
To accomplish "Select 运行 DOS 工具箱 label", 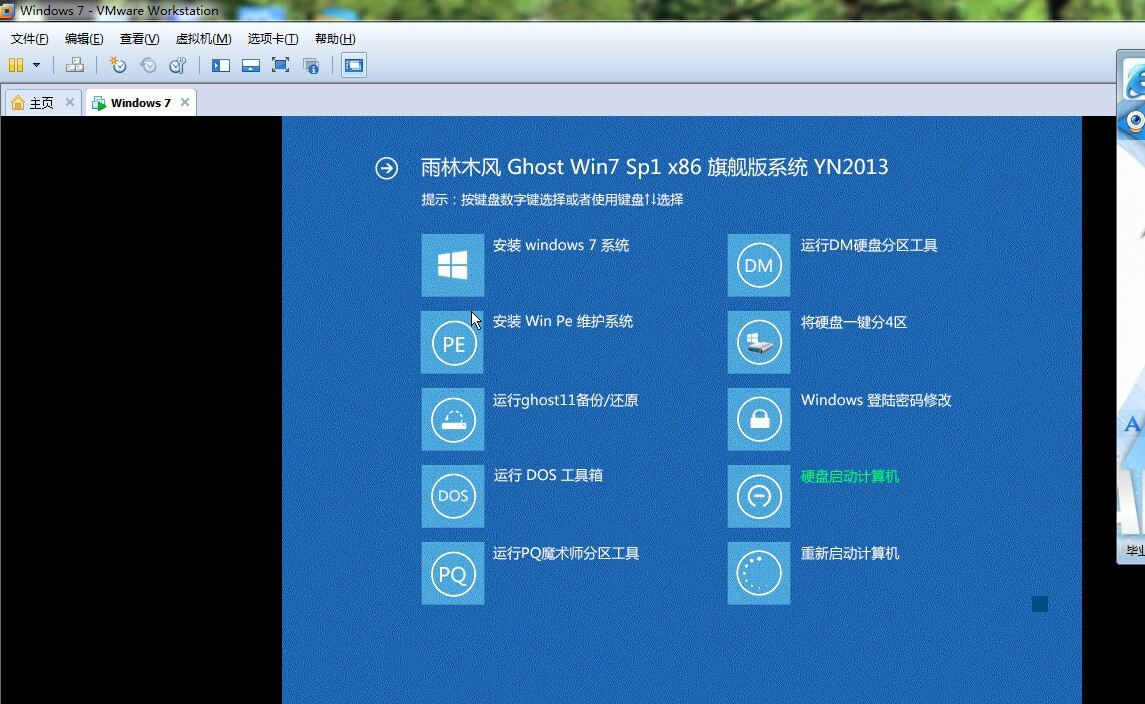I will click(x=548, y=475).
